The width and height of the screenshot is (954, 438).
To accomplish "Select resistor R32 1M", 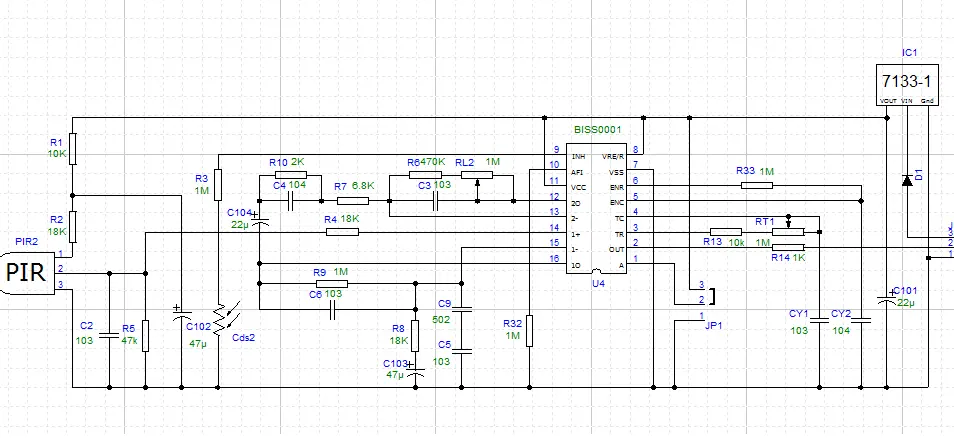I will coord(529,328).
